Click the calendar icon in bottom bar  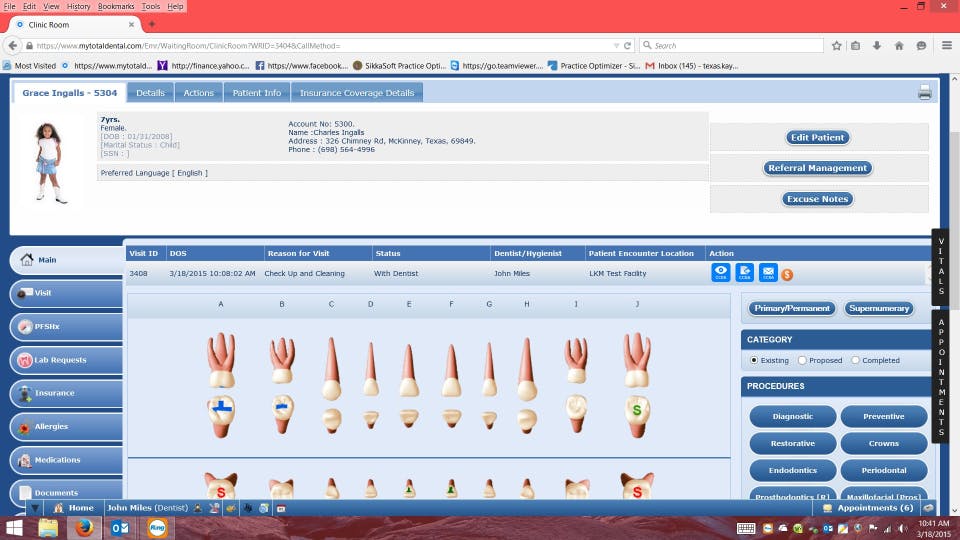click(x=281, y=508)
